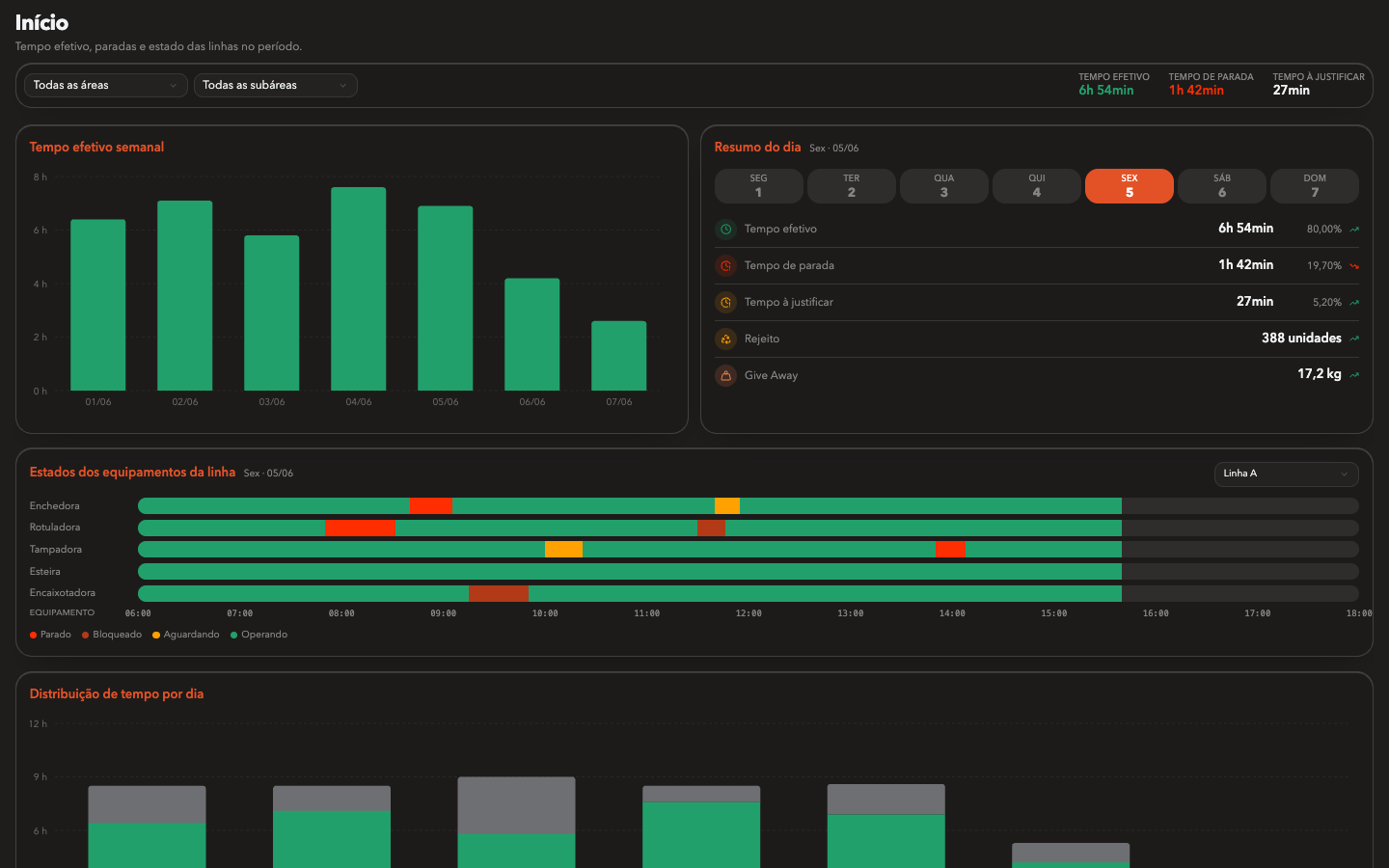
Task: Click the red downward trend arrow next to 19,70%
Action: pos(1354,266)
